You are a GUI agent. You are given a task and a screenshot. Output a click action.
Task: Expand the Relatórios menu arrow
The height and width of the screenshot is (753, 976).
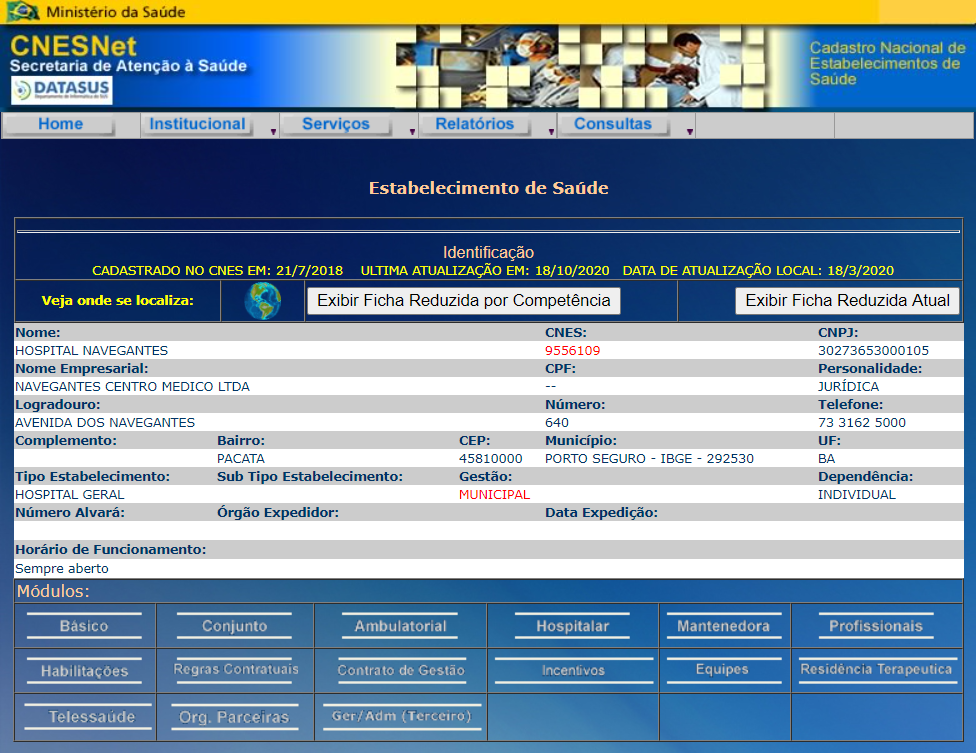[551, 131]
